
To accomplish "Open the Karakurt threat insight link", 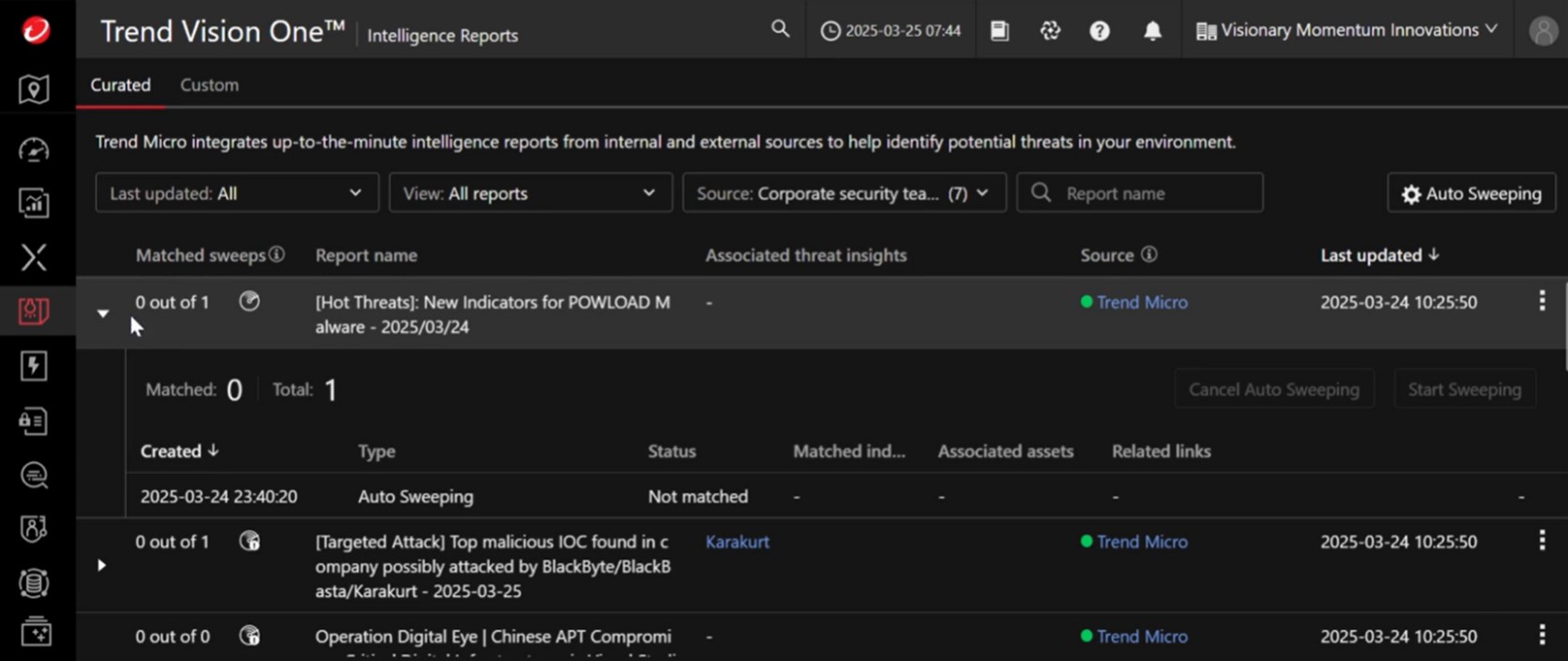I will pyautogui.click(x=738, y=542).
